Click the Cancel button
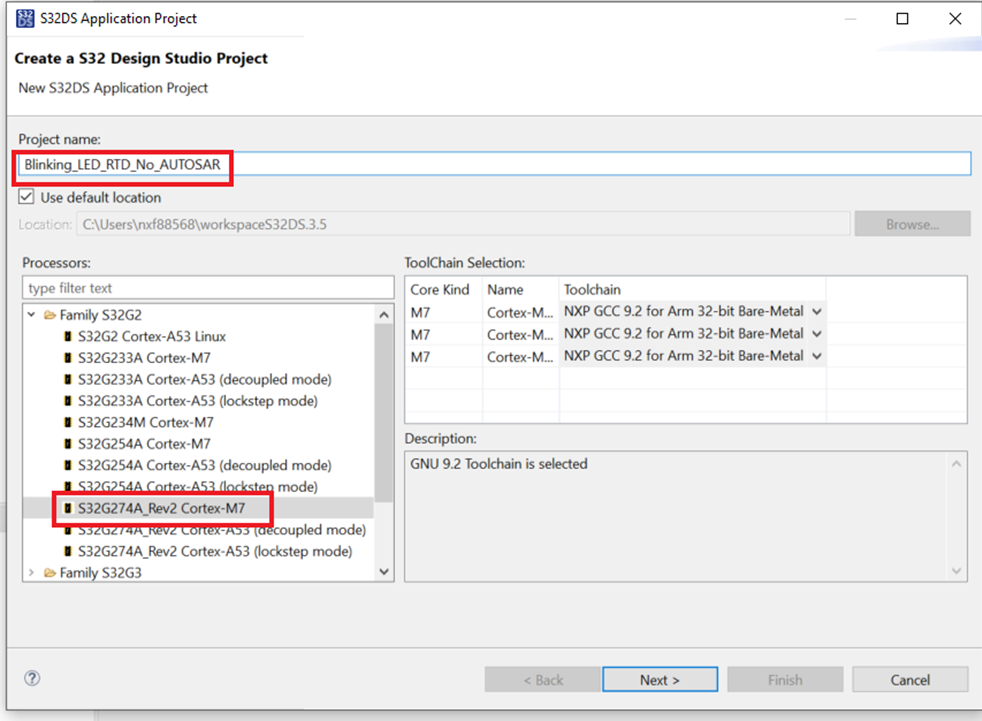Image resolution: width=982 pixels, height=721 pixels. pyautogui.click(x=910, y=680)
